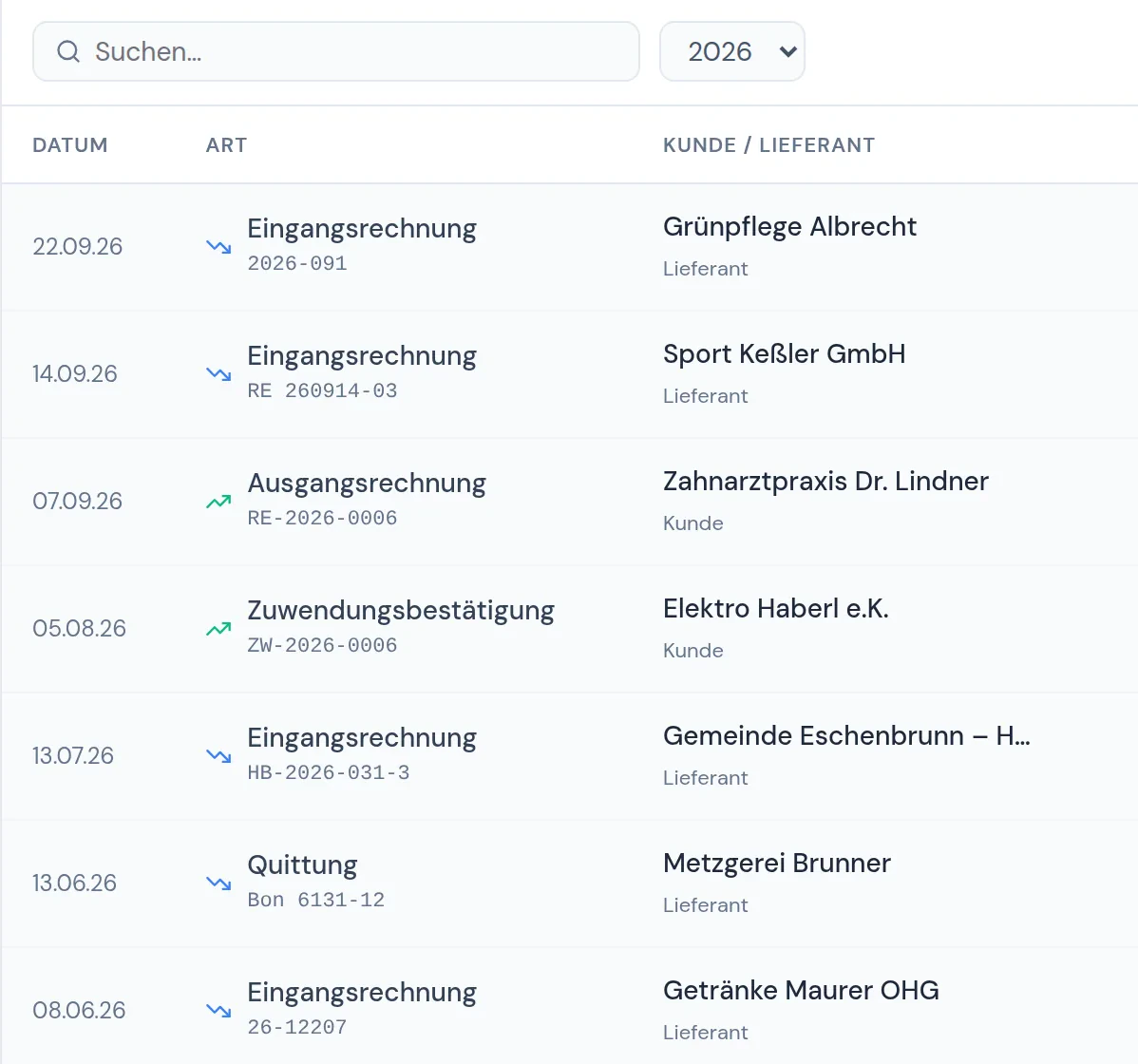Image resolution: width=1138 pixels, height=1064 pixels.
Task: Click Lieferant label under Grünpflege Albrecht
Action: point(706,269)
